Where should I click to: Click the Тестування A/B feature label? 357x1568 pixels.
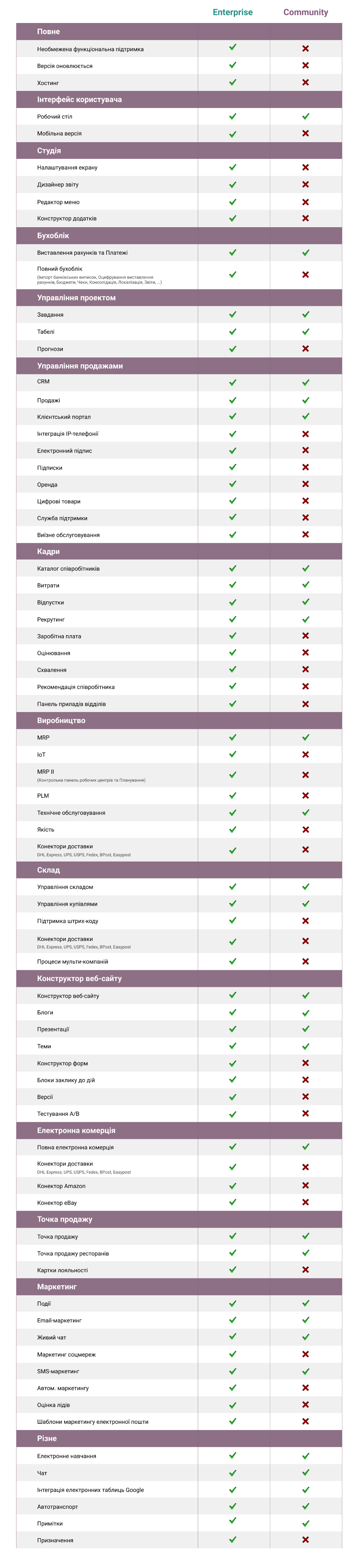coord(58,1113)
